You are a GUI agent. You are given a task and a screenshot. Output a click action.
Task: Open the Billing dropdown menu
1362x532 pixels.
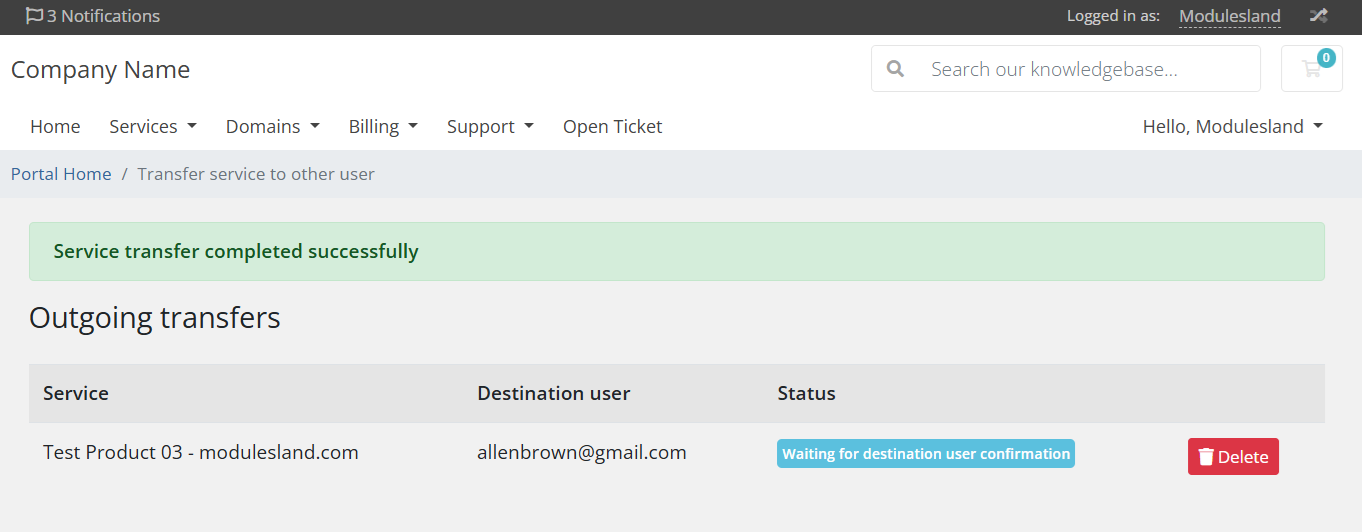click(x=383, y=126)
